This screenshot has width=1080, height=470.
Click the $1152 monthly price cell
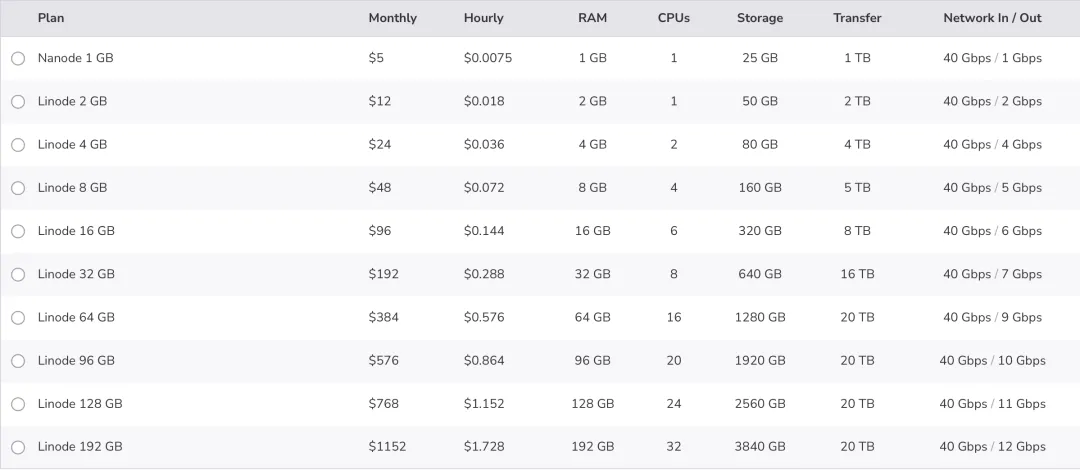[x=387, y=447]
